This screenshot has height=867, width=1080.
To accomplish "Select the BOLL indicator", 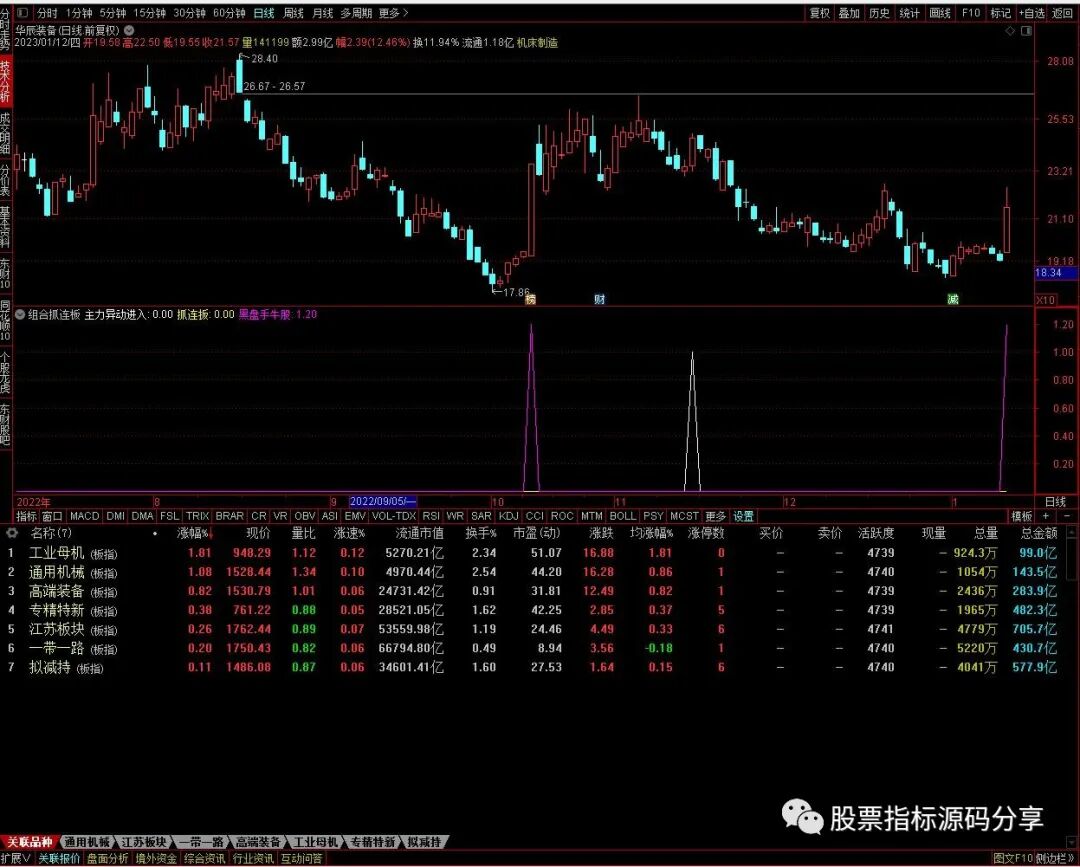I will [623, 516].
